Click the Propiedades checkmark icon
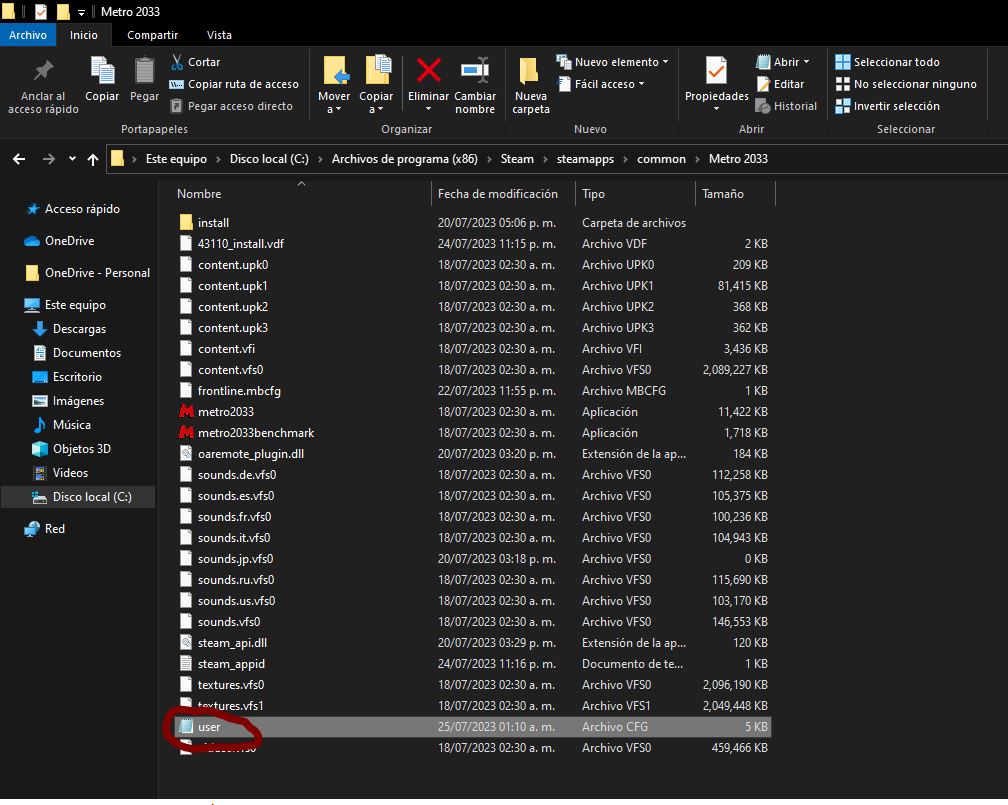Image resolution: width=1008 pixels, height=805 pixels. tap(716, 71)
